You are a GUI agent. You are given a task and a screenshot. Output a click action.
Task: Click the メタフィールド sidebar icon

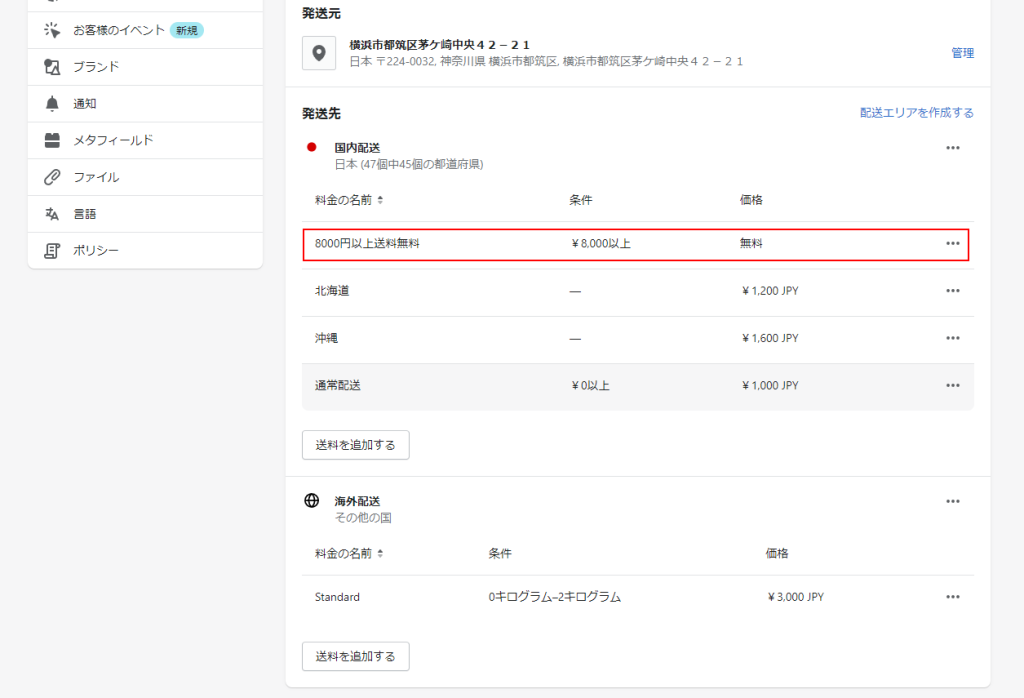coord(52,140)
